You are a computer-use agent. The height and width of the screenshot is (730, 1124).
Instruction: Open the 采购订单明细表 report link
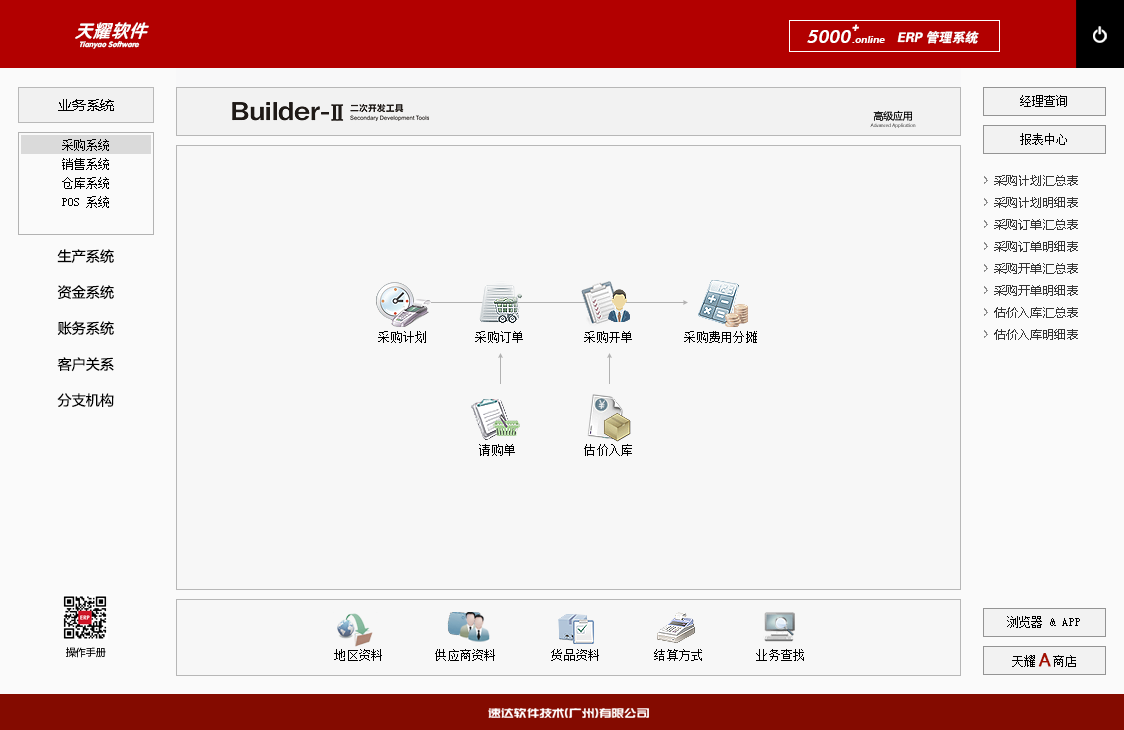coord(1036,247)
